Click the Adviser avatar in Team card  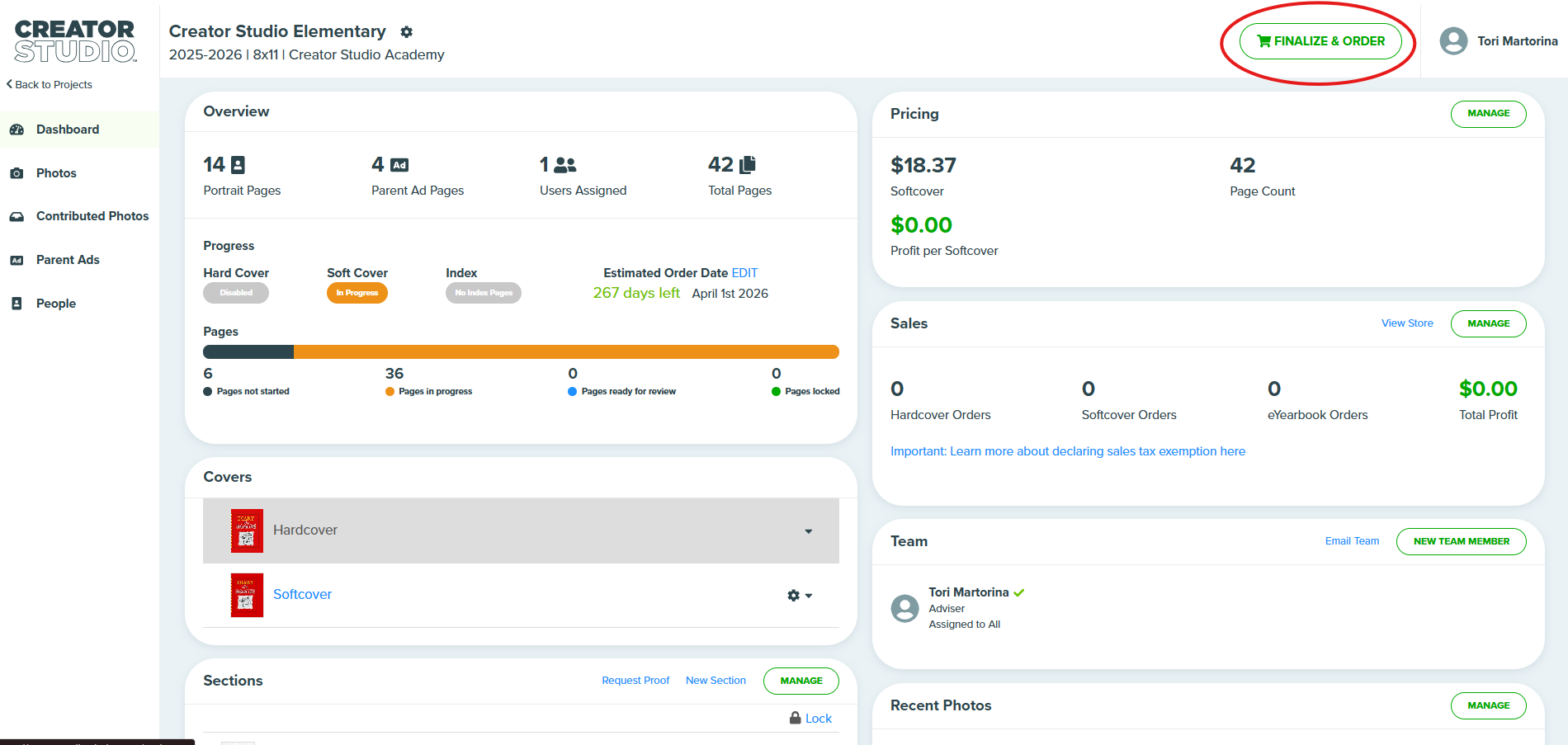pos(905,609)
